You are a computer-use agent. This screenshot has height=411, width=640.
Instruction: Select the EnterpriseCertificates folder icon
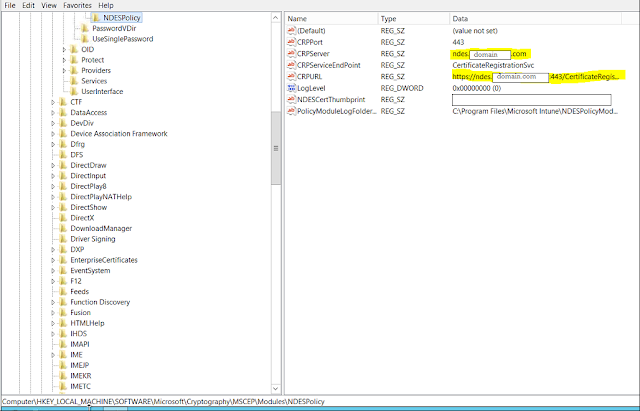[x=63, y=260]
